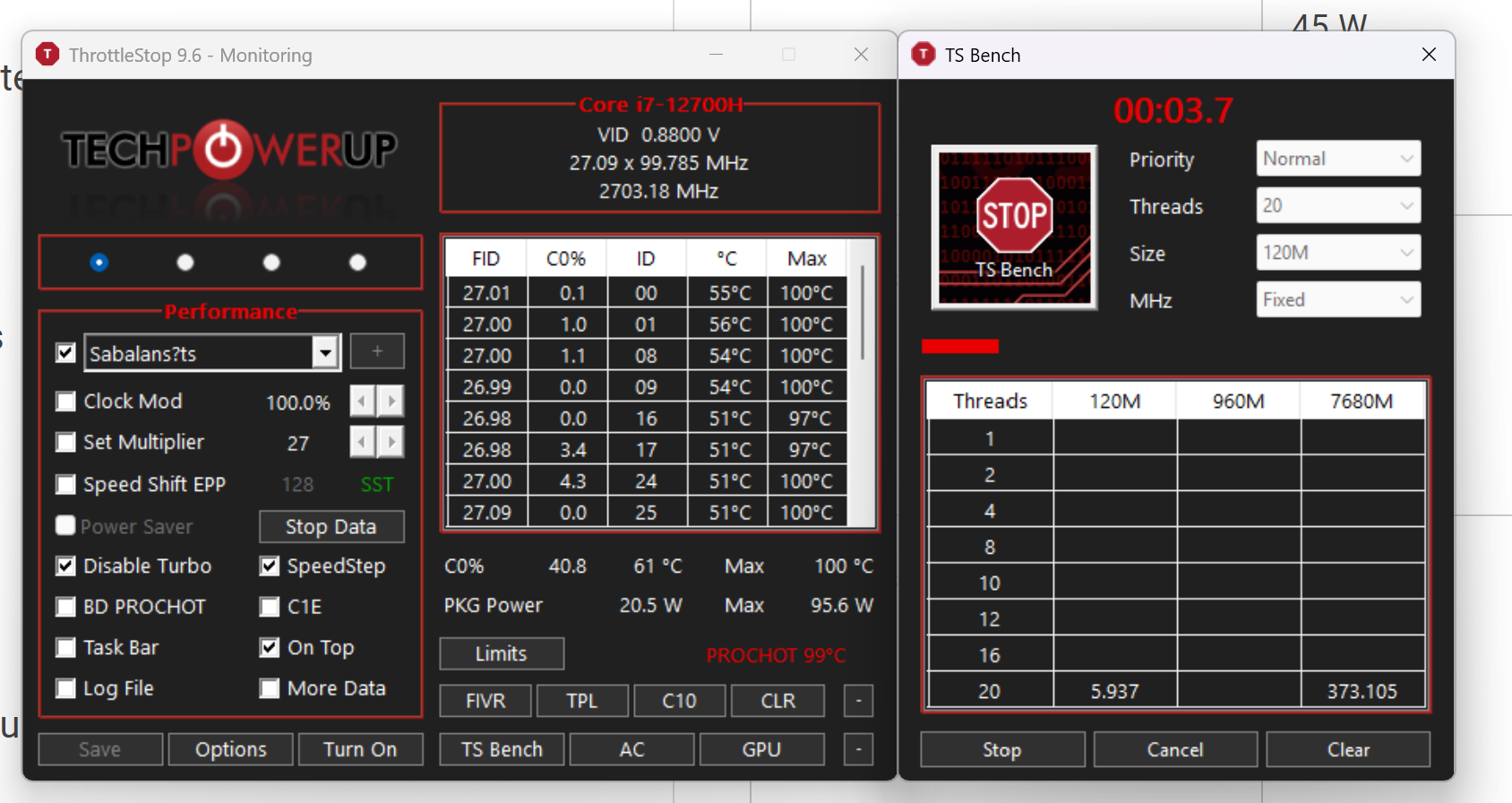Viewport: 1512px width, 803px height.
Task: Click the CLR button
Action: [x=777, y=701]
